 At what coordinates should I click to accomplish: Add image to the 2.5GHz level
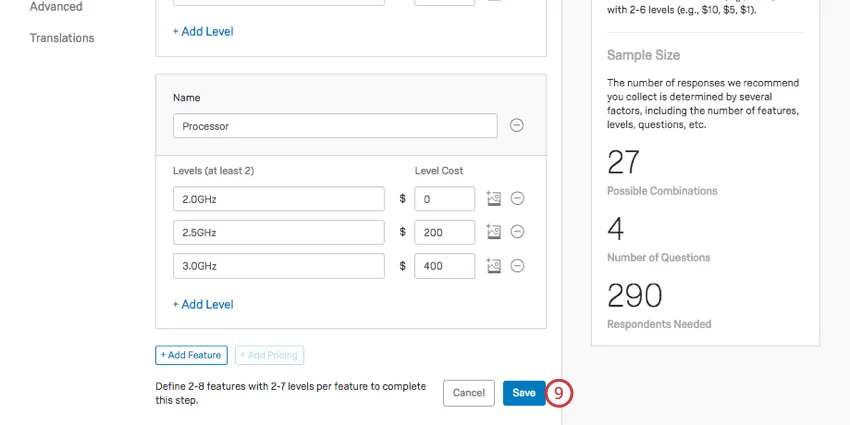493,232
